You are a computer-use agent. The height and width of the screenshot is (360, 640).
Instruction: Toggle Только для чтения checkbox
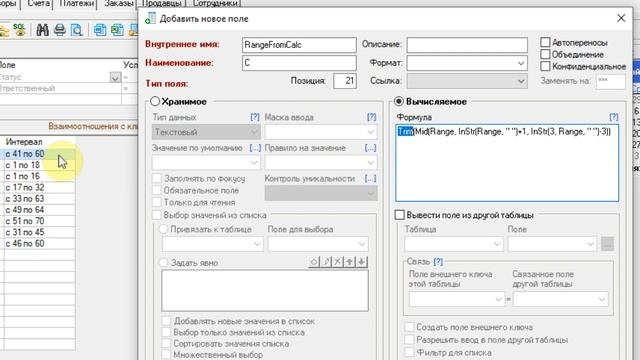click(x=157, y=202)
